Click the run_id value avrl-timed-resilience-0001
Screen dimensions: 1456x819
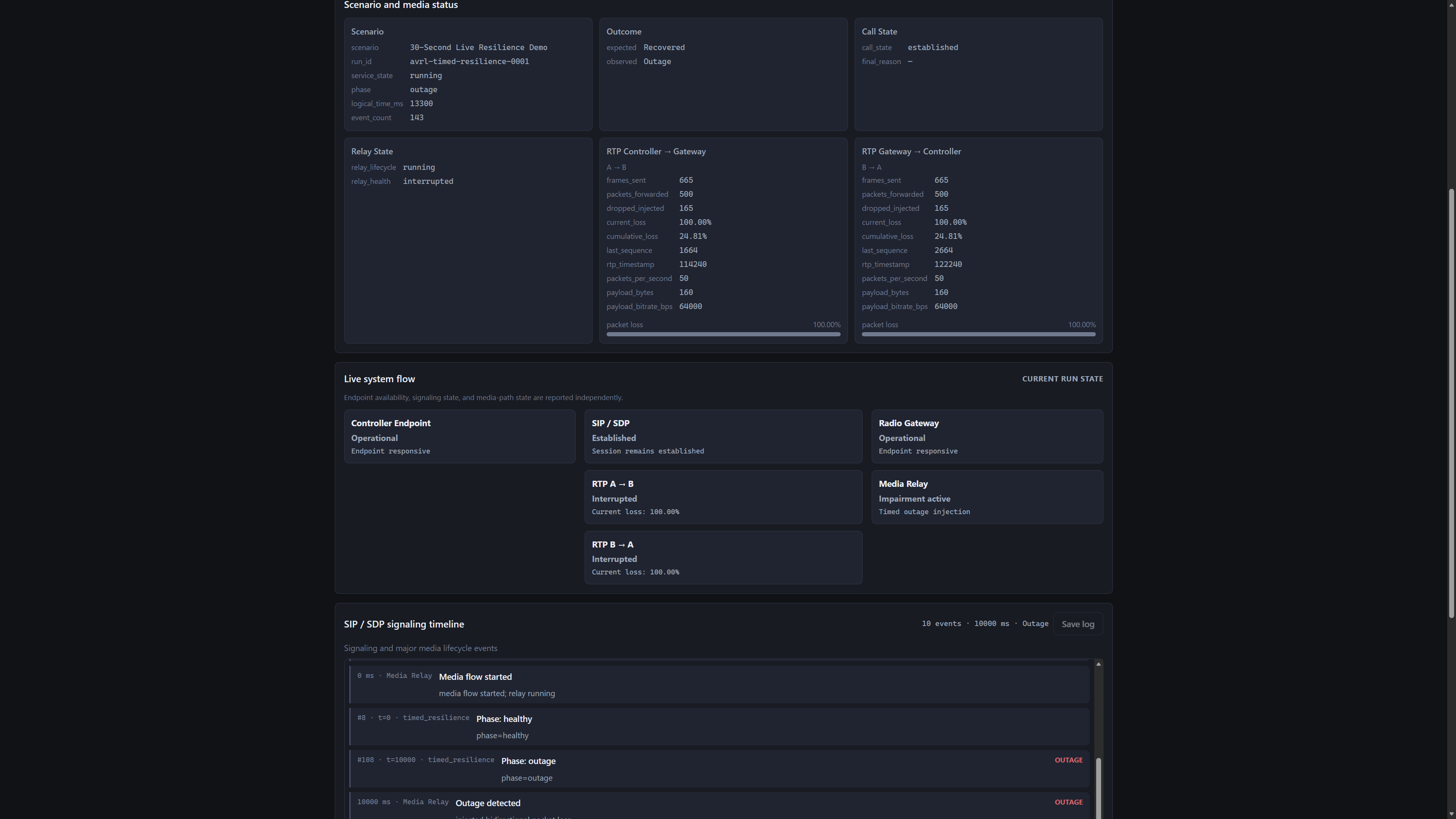(469, 61)
